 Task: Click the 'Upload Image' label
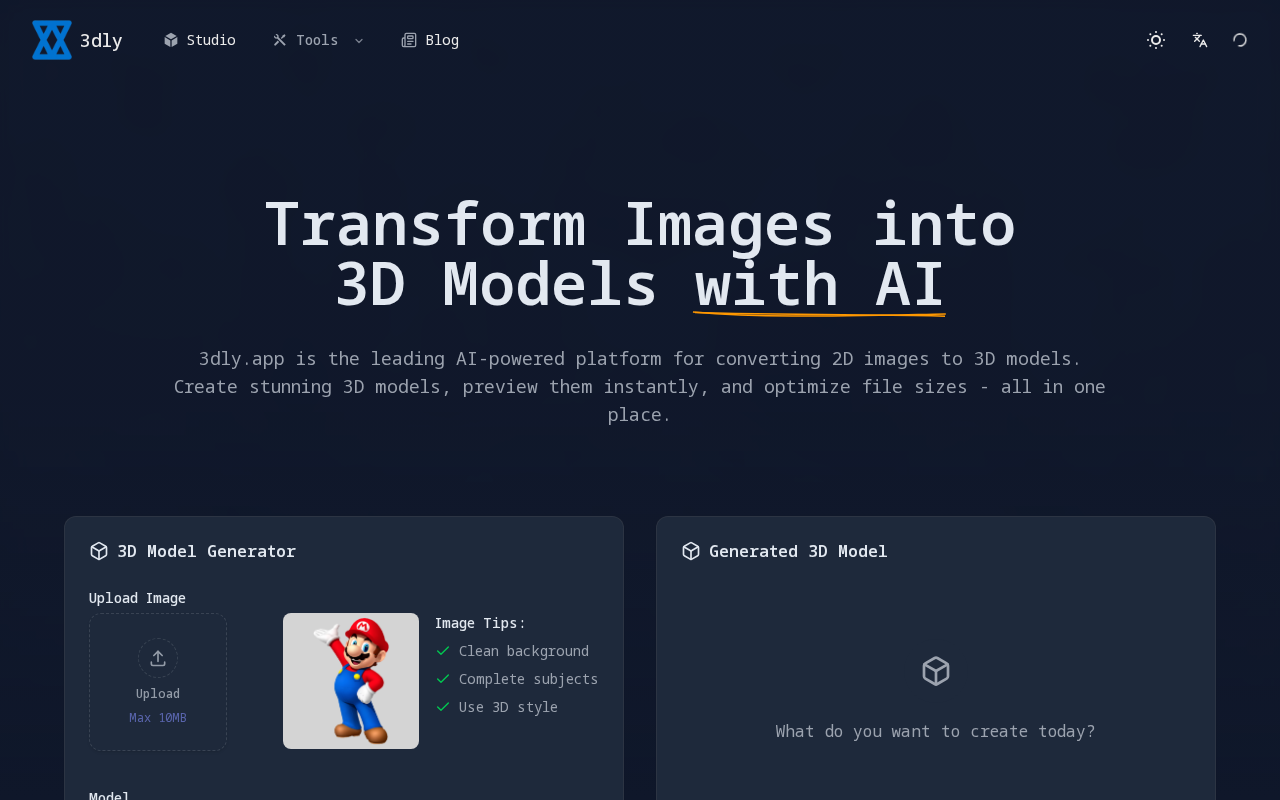point(137,598)
